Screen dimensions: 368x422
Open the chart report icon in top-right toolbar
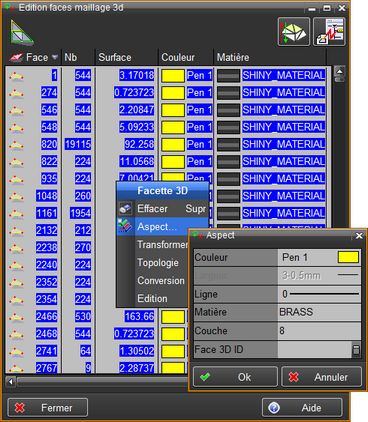[329, 32]
